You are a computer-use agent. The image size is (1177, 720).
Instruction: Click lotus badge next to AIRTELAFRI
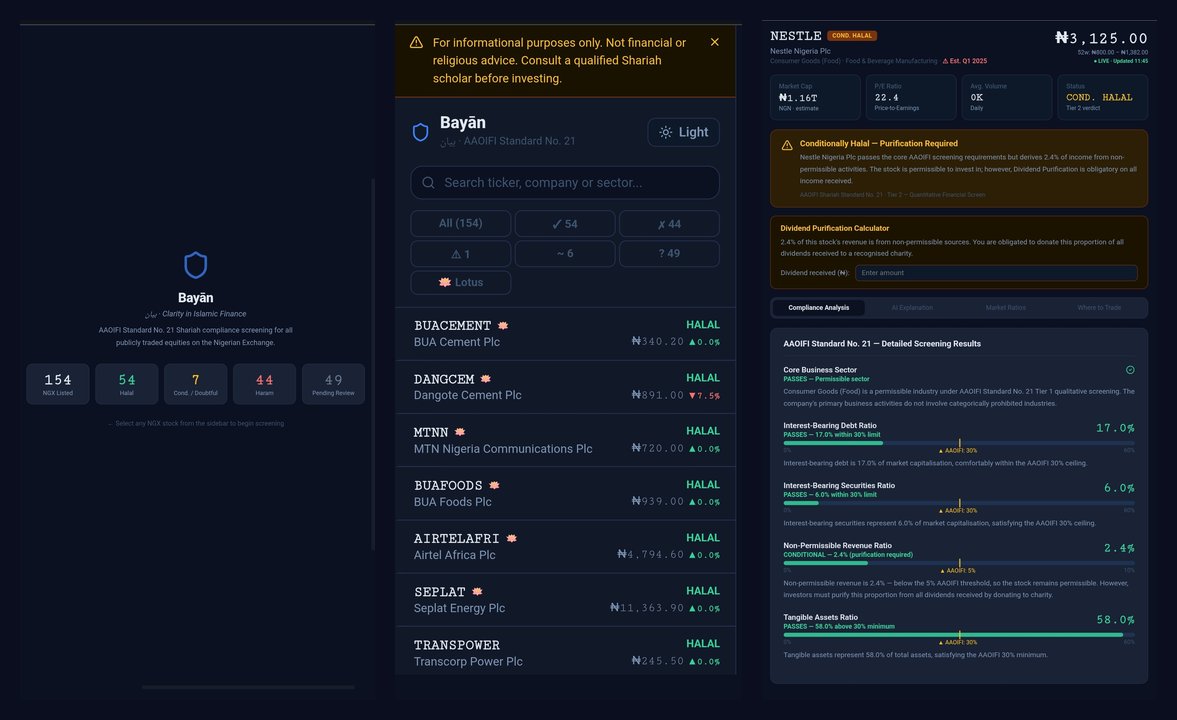[x=511, y=538]
